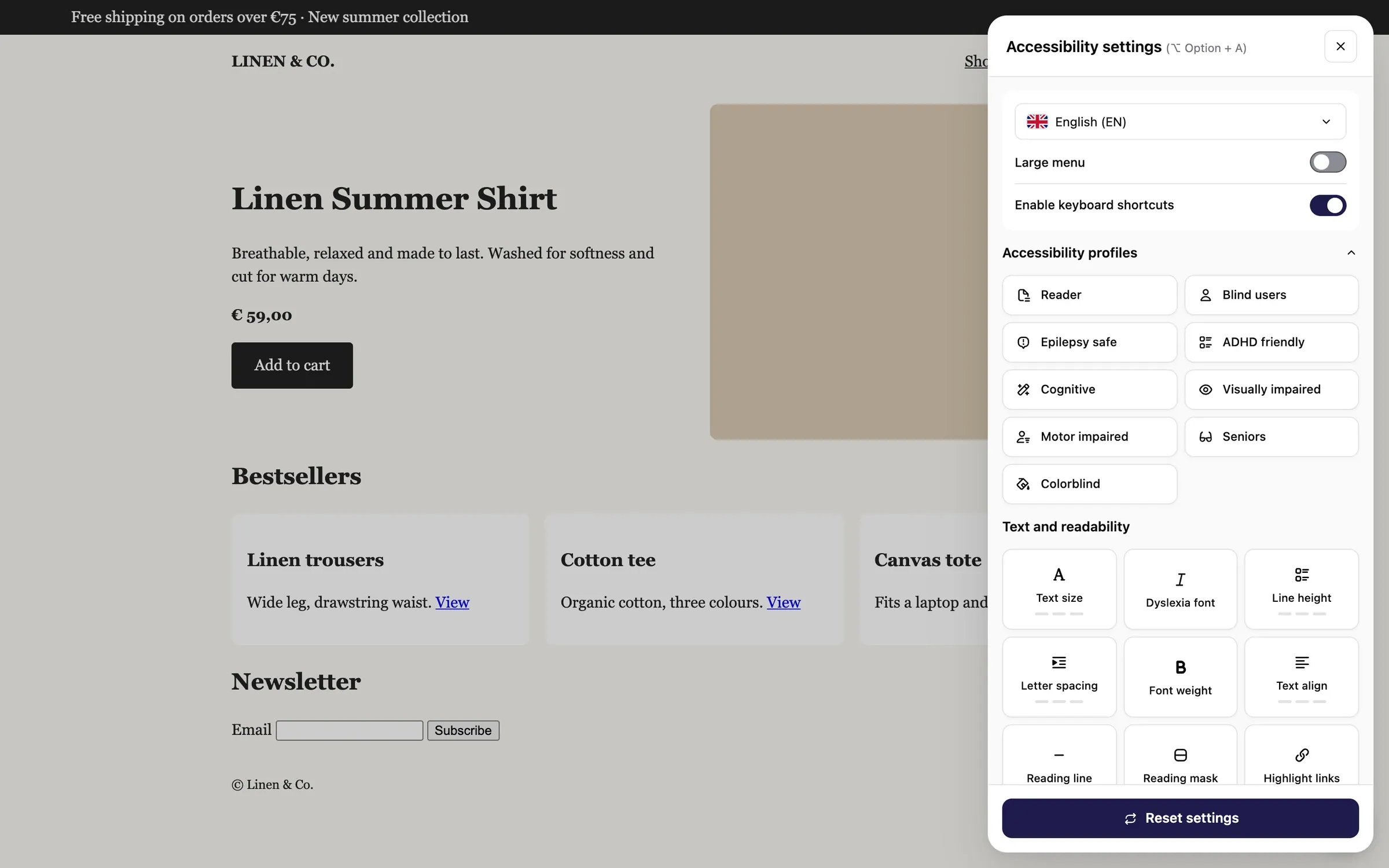
Task: Click the Text size A icon
Action: [1059, 575]
